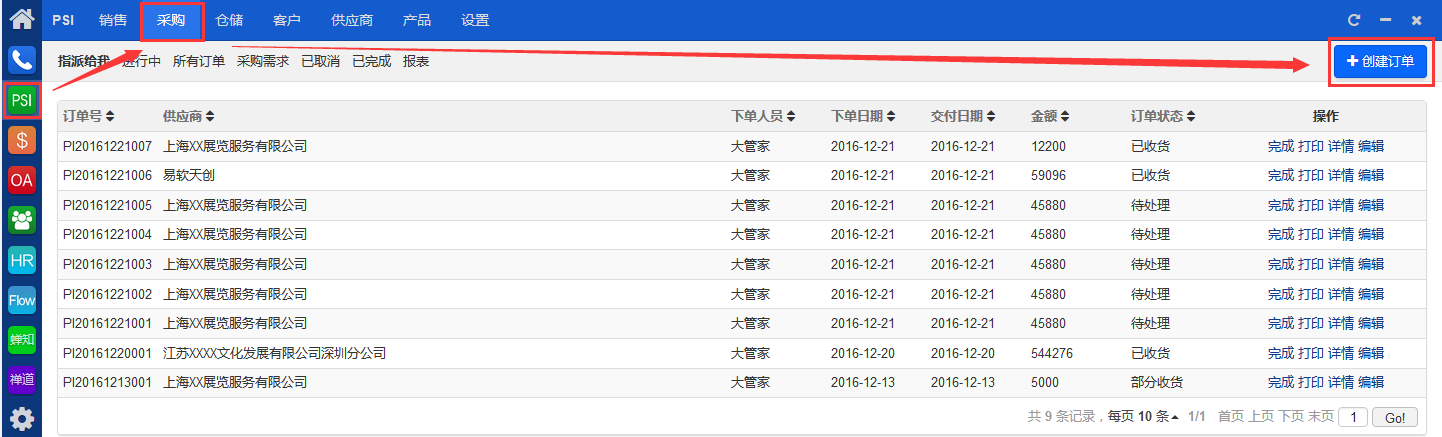Click 编辑 for order PI20161221001
This screenshot has height=437, width=1442.
[x=1371, y=323]
